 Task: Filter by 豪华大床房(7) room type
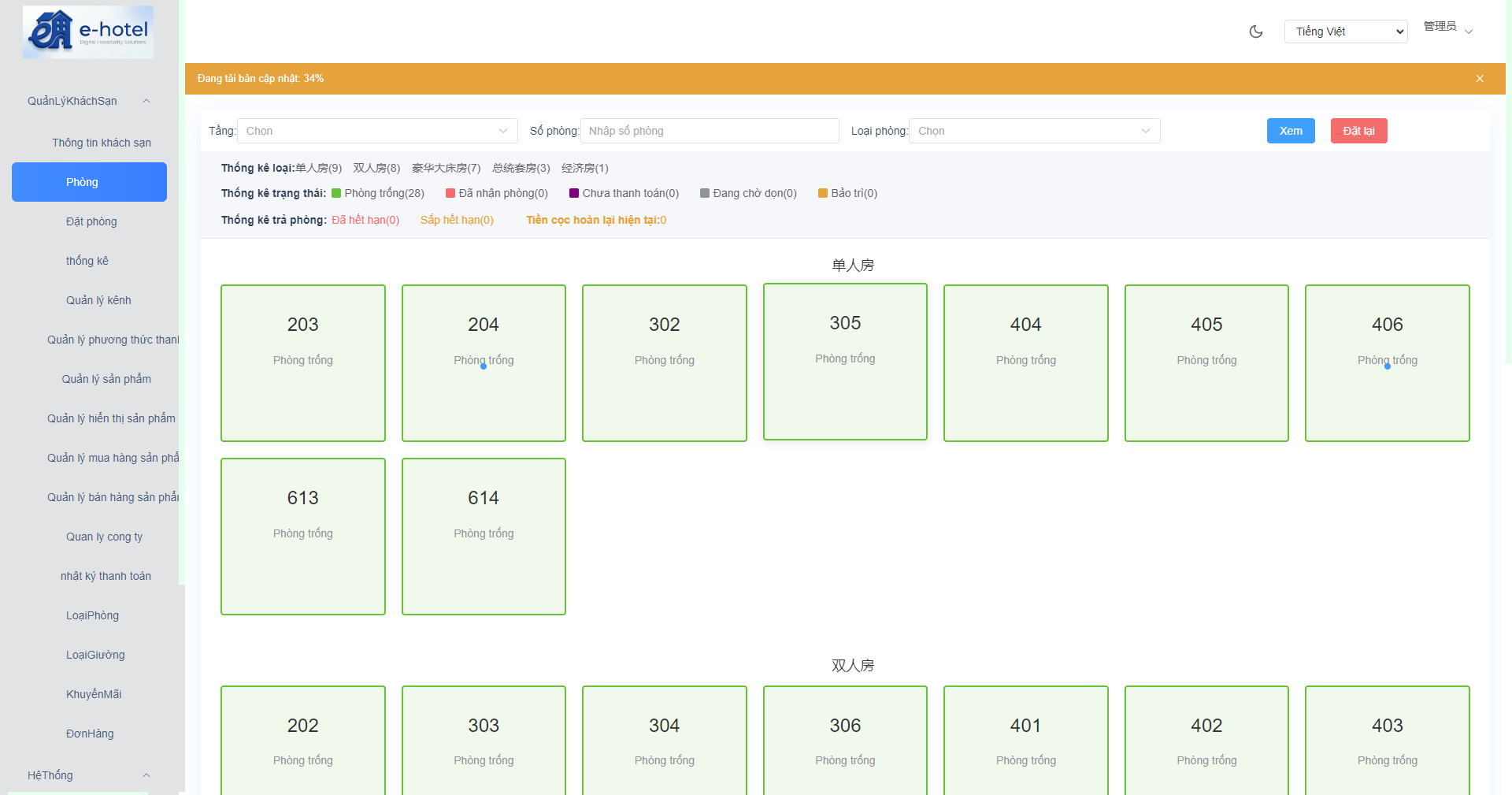[446, 168]
